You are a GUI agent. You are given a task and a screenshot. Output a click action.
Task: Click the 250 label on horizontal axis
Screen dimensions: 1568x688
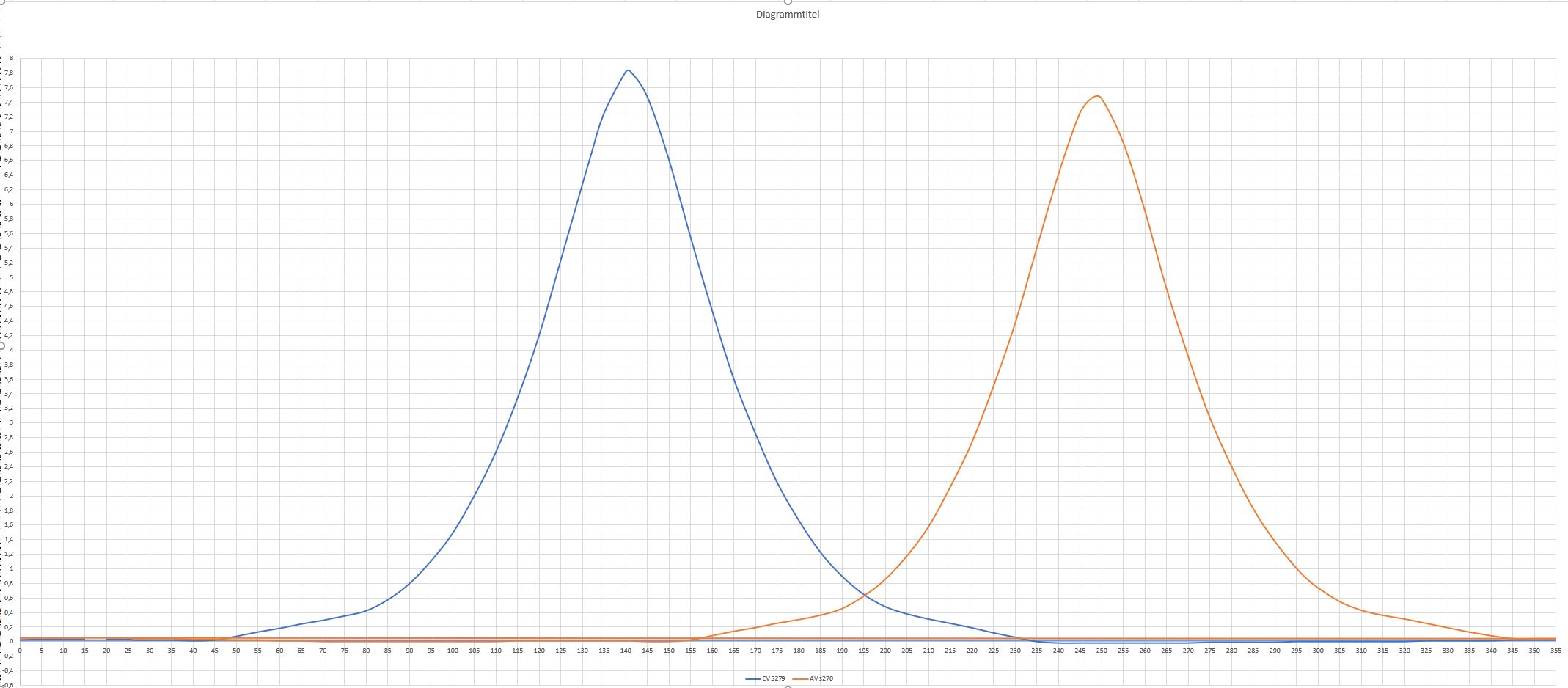pos(1102,651)
